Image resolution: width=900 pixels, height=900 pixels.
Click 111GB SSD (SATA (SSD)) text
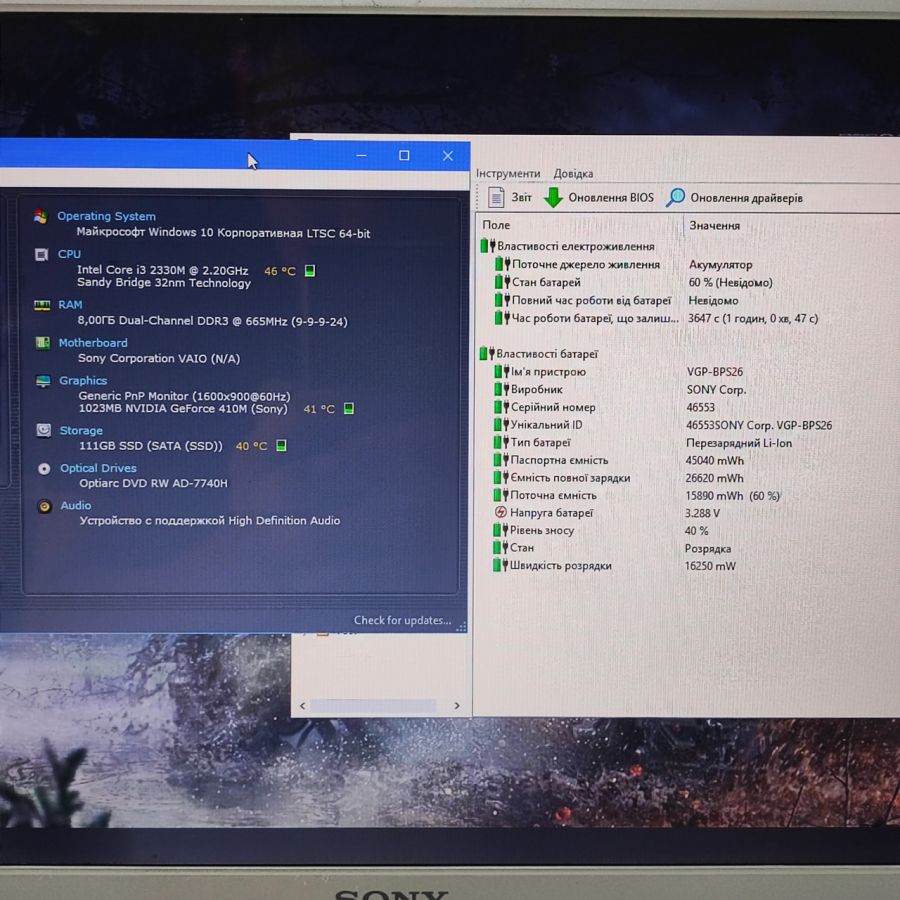(150, 446)
